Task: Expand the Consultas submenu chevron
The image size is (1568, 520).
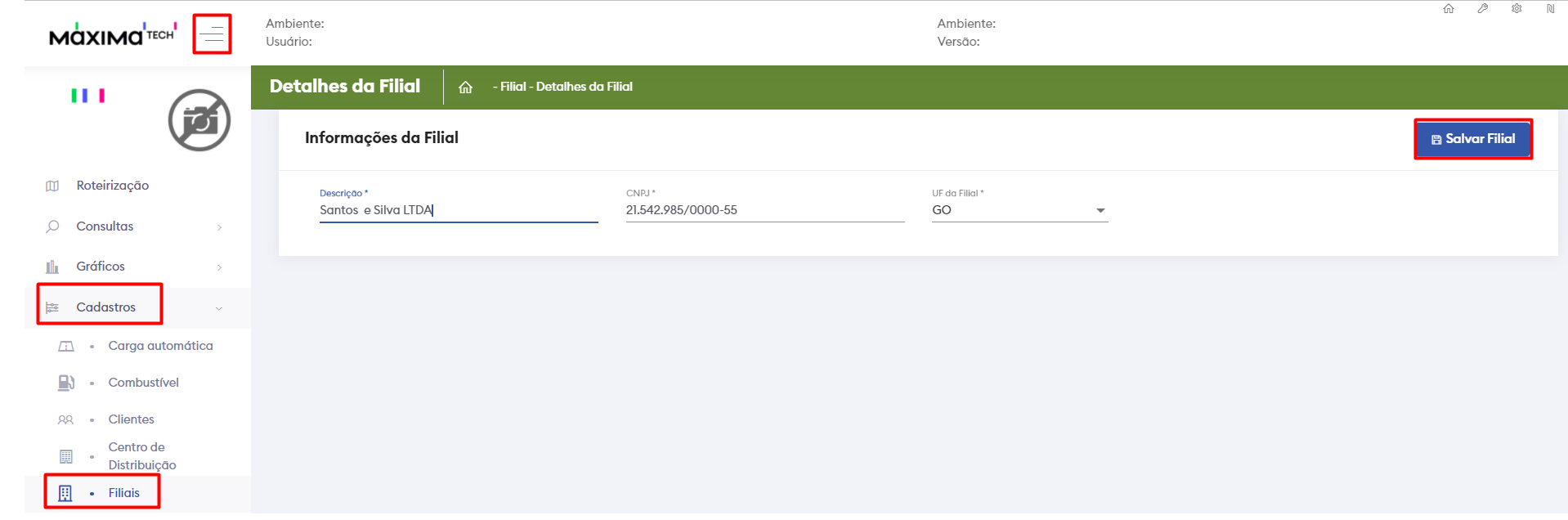Action: point(219,227)
